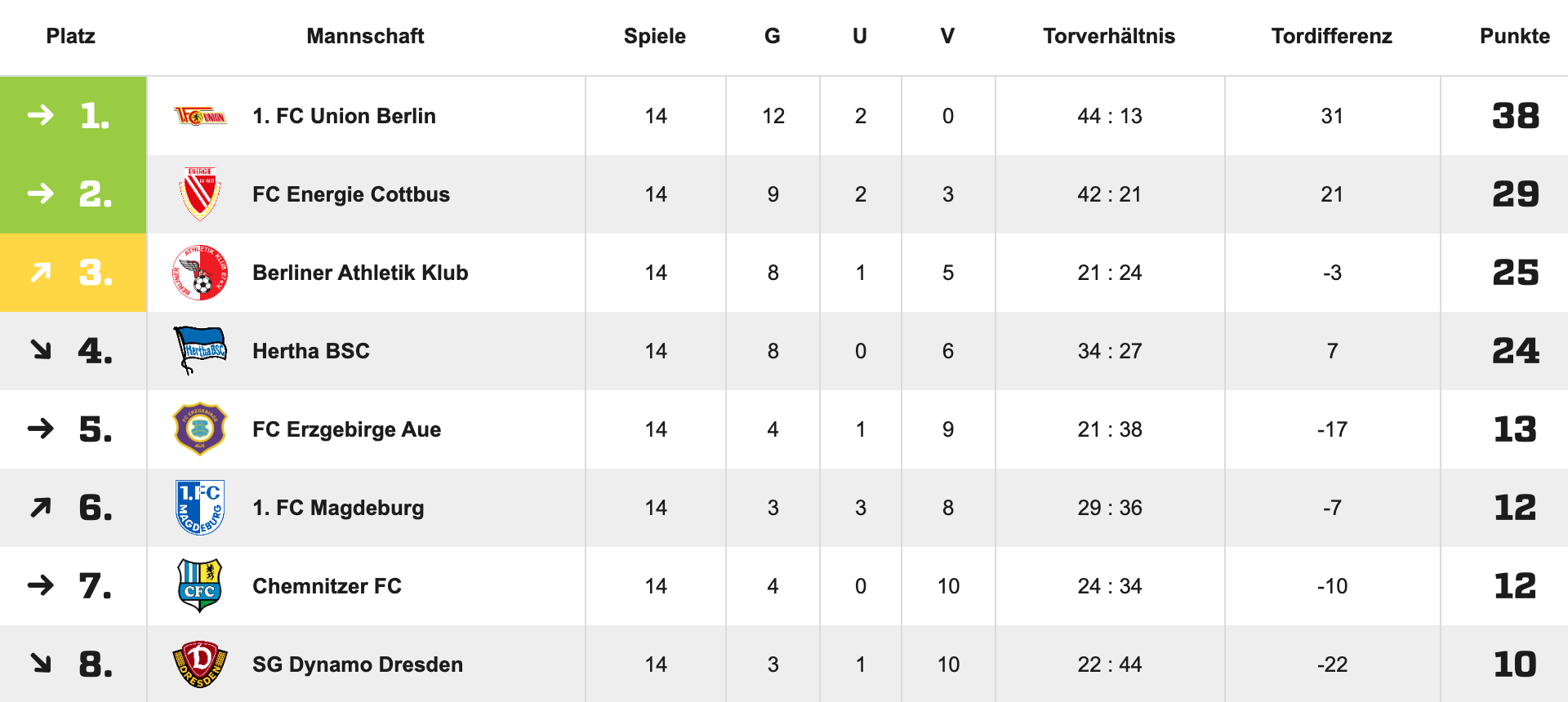Click the upward trend arrow for rank 6
Screen dimensions: 1568x702
(x=41, y=507)
